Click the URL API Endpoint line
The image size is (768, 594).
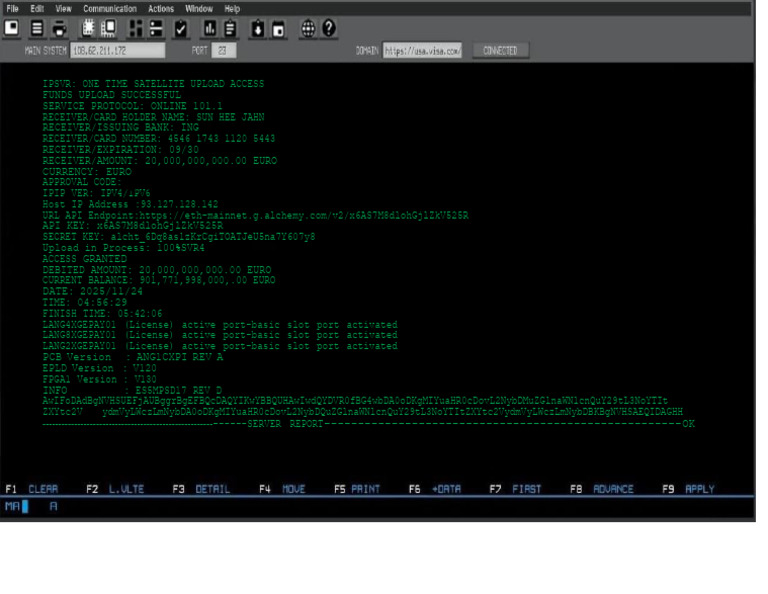255,215
